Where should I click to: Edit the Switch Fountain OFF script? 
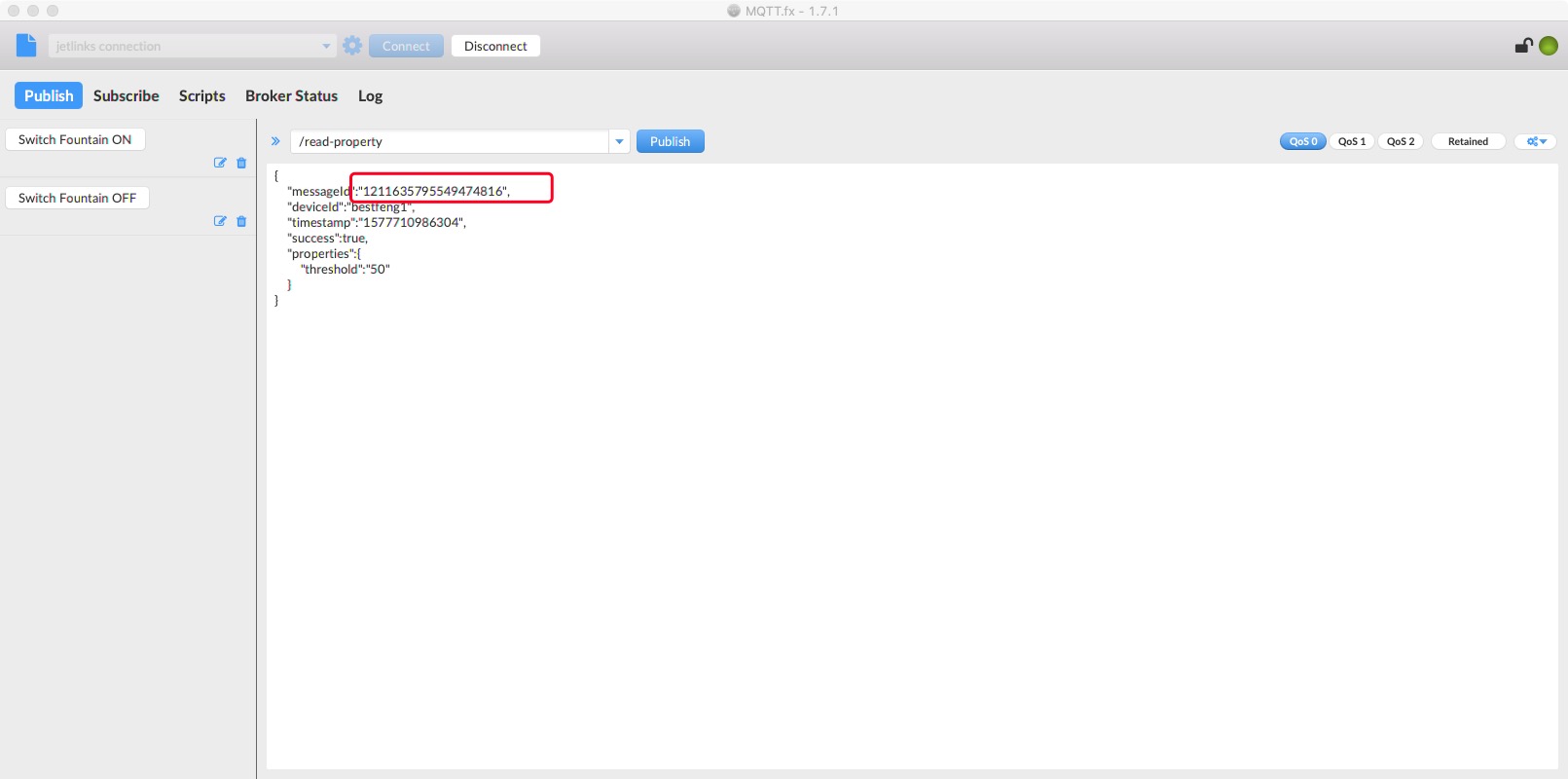[x=220, y=221]
